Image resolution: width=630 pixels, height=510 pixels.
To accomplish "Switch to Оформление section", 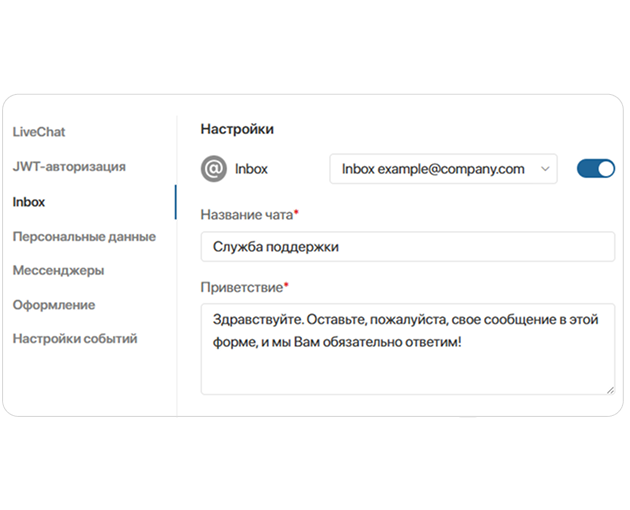I will click(x=54, y=305).
